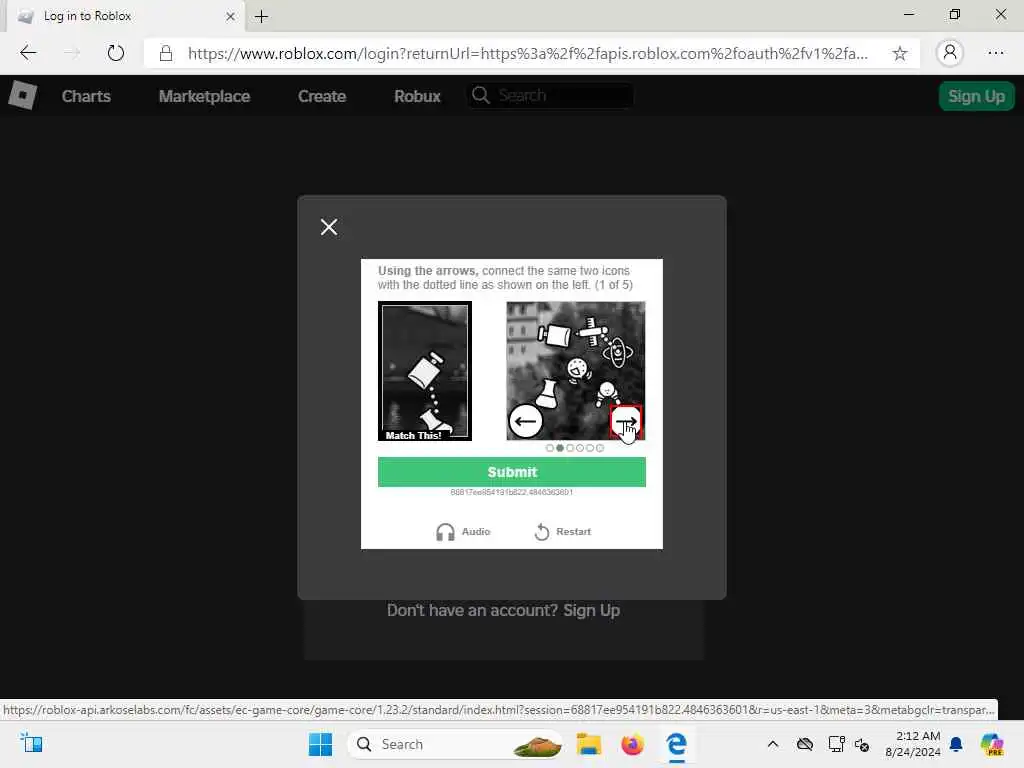Image resolution: width=1024 pixels, height=768 pixels.
Task: Open the browser Settings and more menu
Action: pos(996,53)
